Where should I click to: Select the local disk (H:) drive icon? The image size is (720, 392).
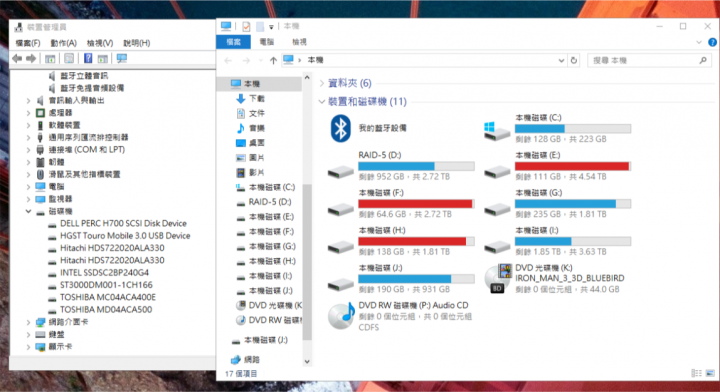click(x=340, y=247)
